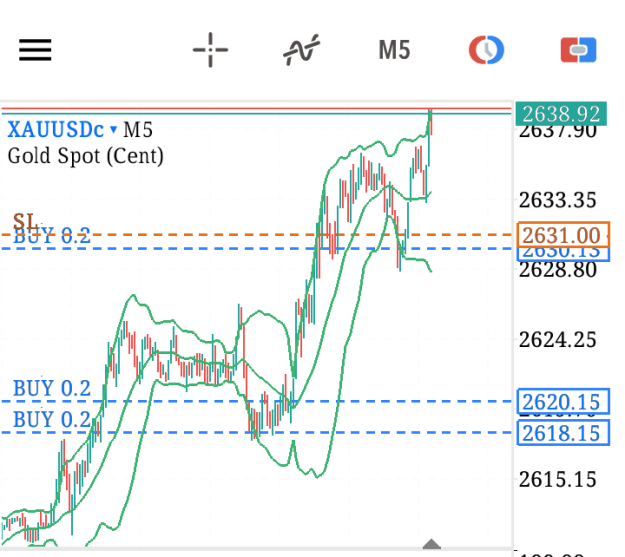Click the gray chart shift triangle marker
The height and width of the screenshot is (557, 625).
click(x=431, y=544)
